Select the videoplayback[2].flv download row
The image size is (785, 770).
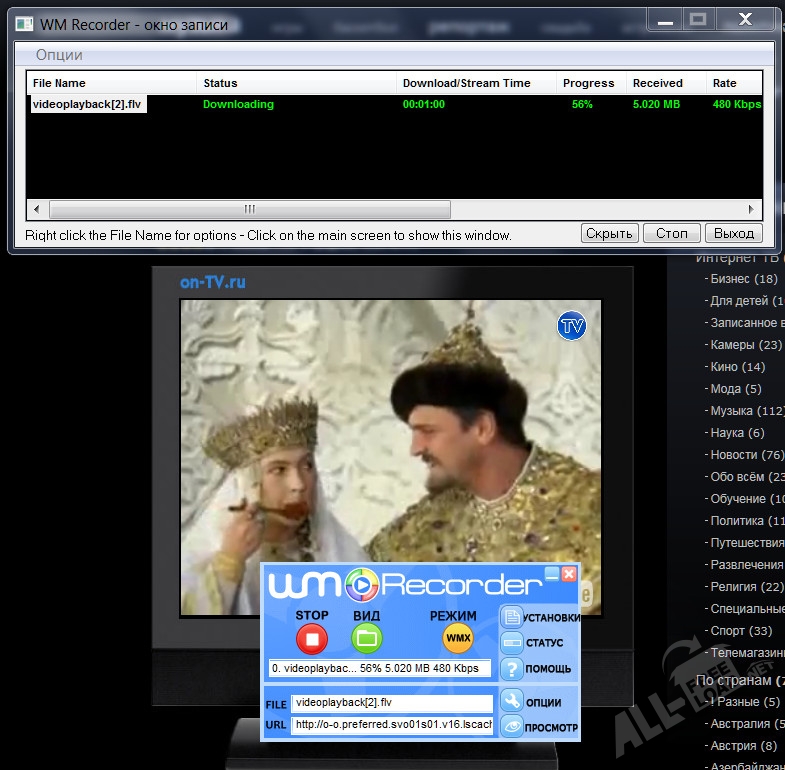point(89,104)
